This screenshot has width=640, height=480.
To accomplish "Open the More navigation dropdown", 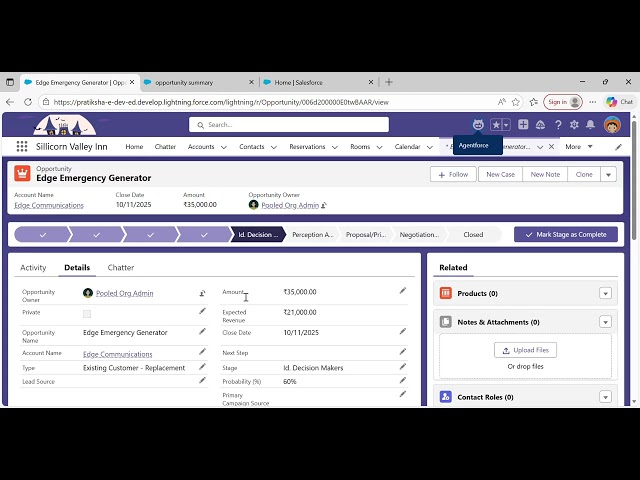I will 579,147.
